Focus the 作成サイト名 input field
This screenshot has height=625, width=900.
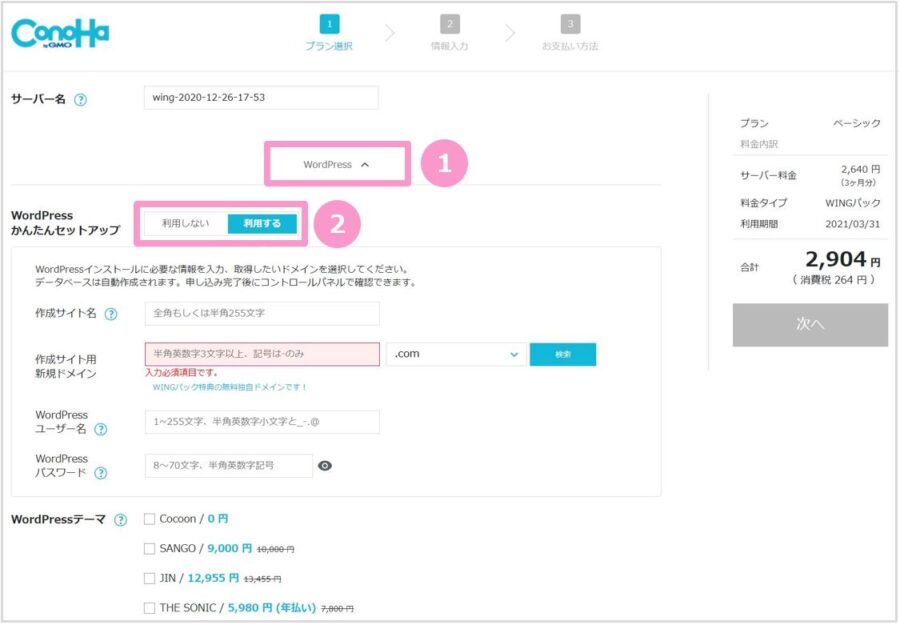[262, 313]
